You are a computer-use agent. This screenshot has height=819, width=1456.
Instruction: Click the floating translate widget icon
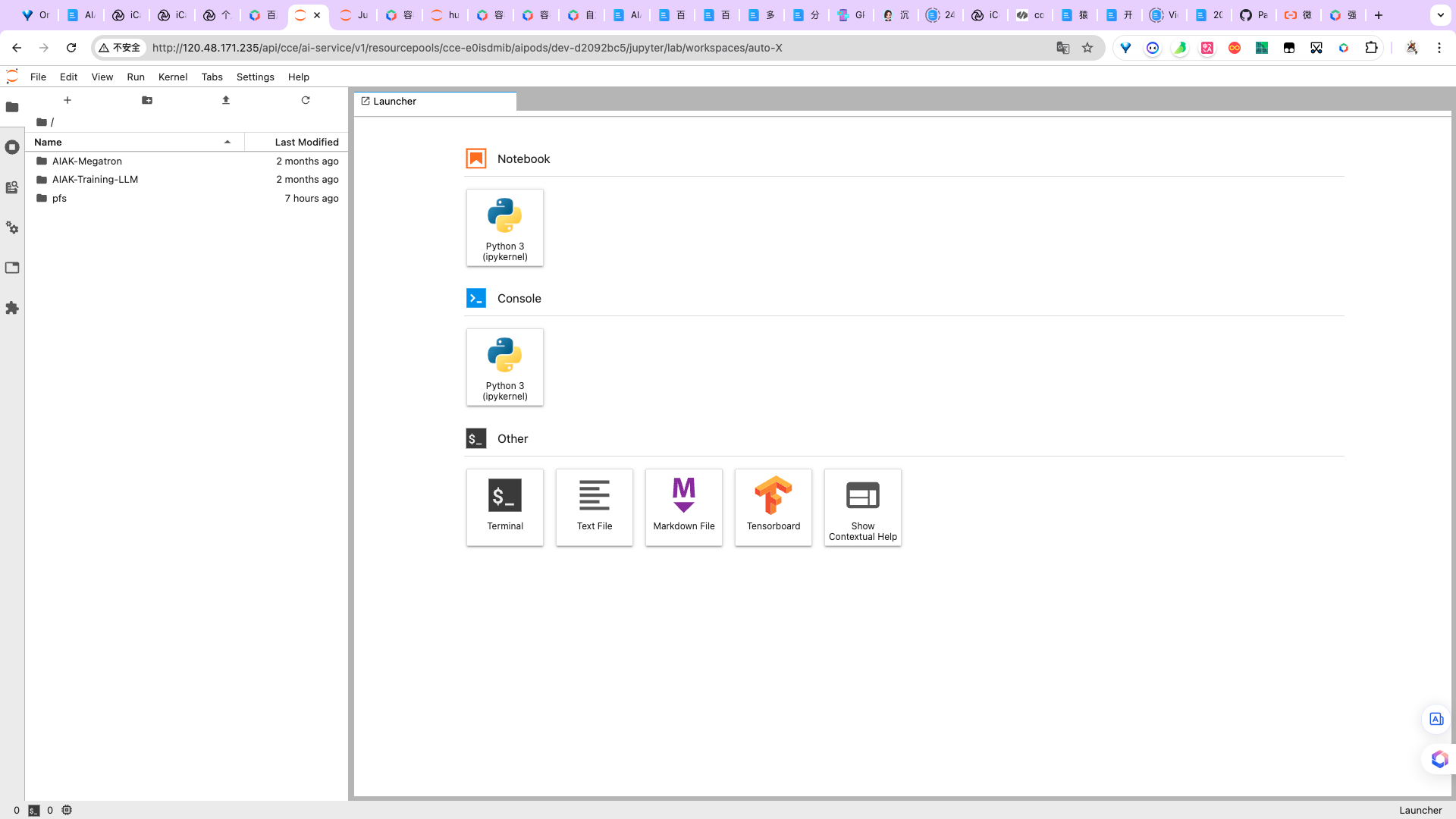tap(1436, 719)
